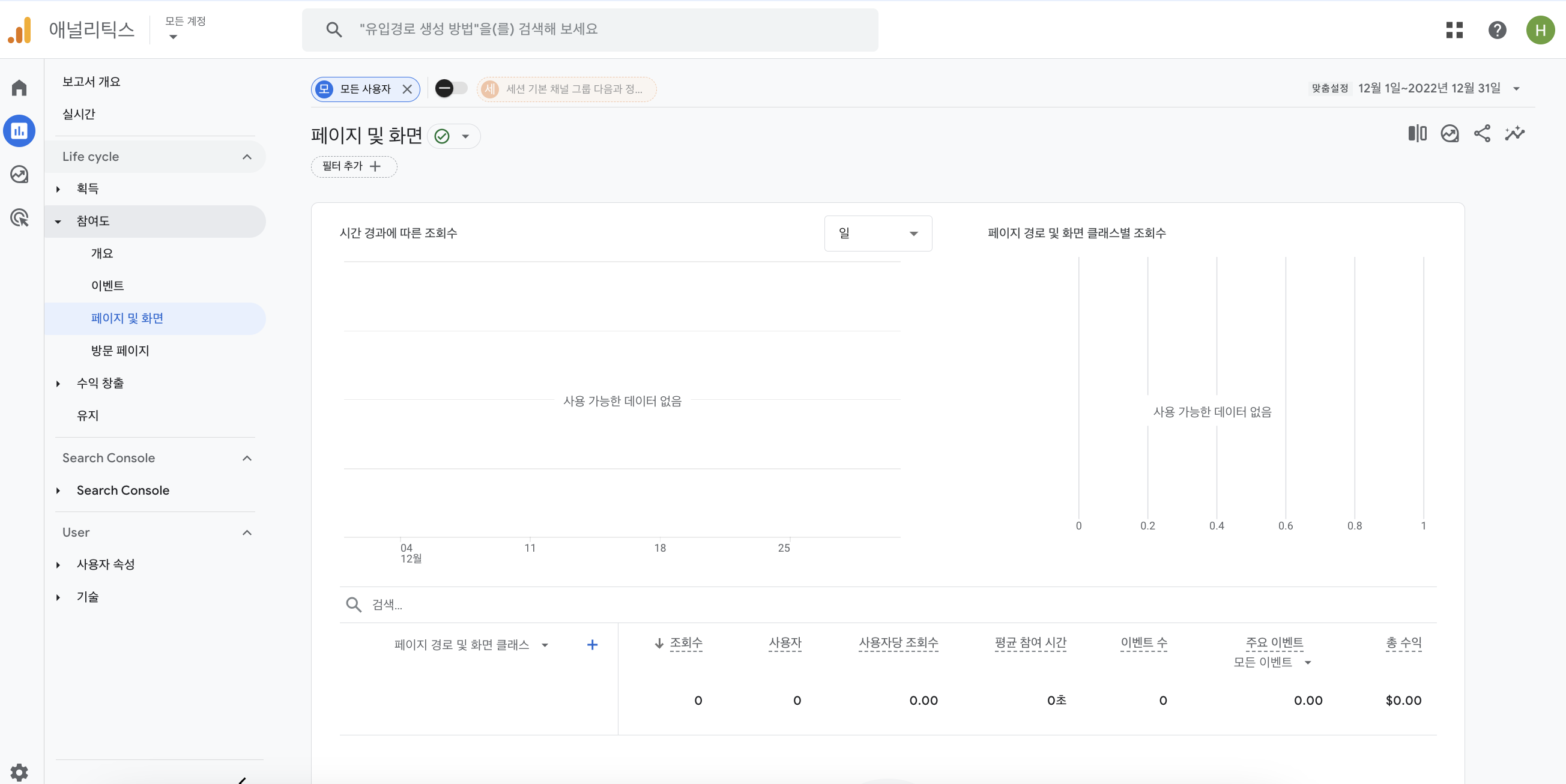This screenshot has width=1566, height=784.
Task: Click the search magnifier in top bar
Action: pyautogui.click(x=334, y=29)
